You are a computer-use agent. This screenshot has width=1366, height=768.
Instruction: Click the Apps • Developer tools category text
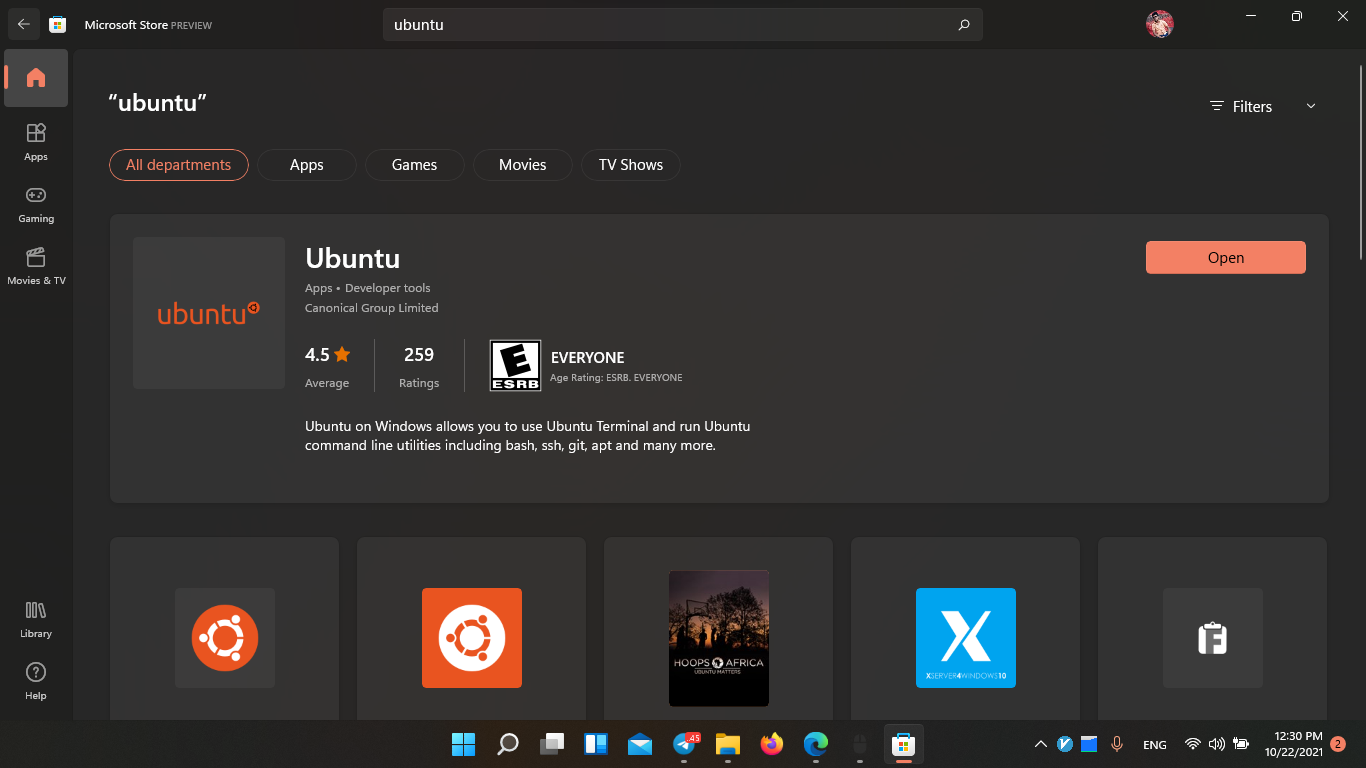click(x=368, y=288)
